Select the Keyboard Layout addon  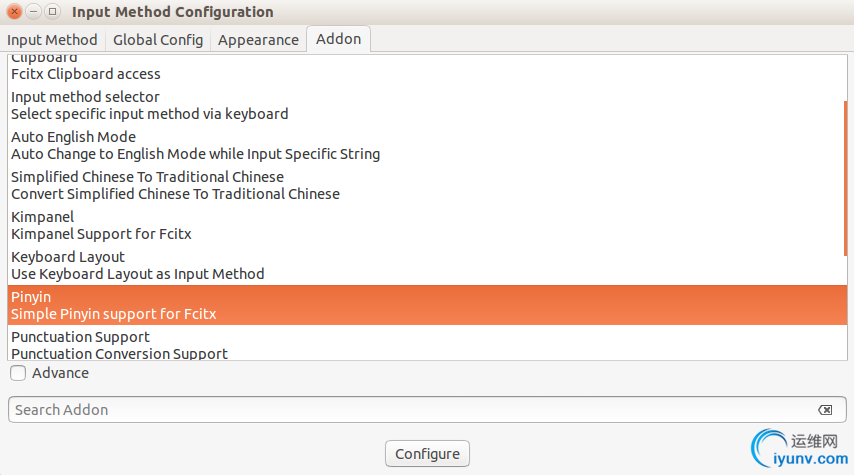(428, 265)
